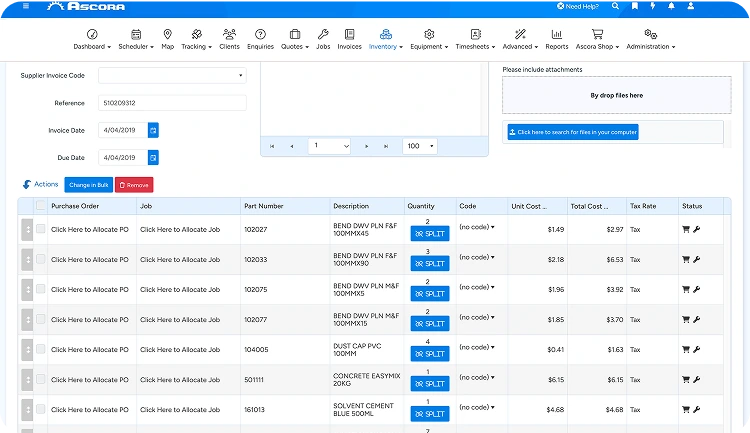
Task: Click Allocate PO link for part 102027
Action: pyautogui.click(x=90, y=230)
